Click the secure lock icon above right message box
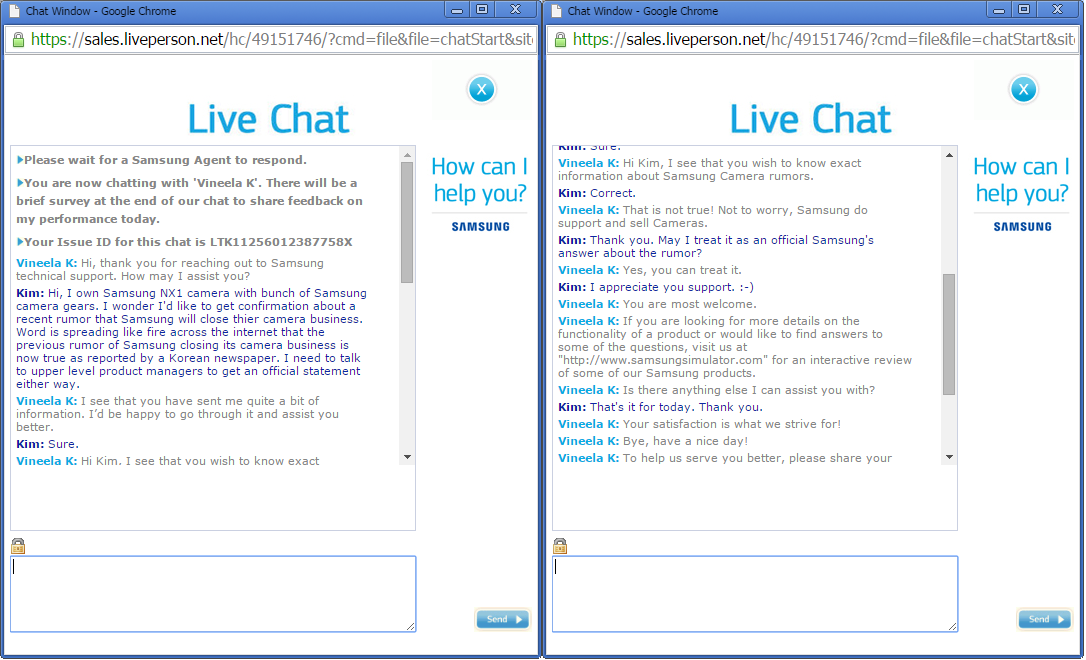Viewport: 1086px width, 660px height. click(560, 546)
